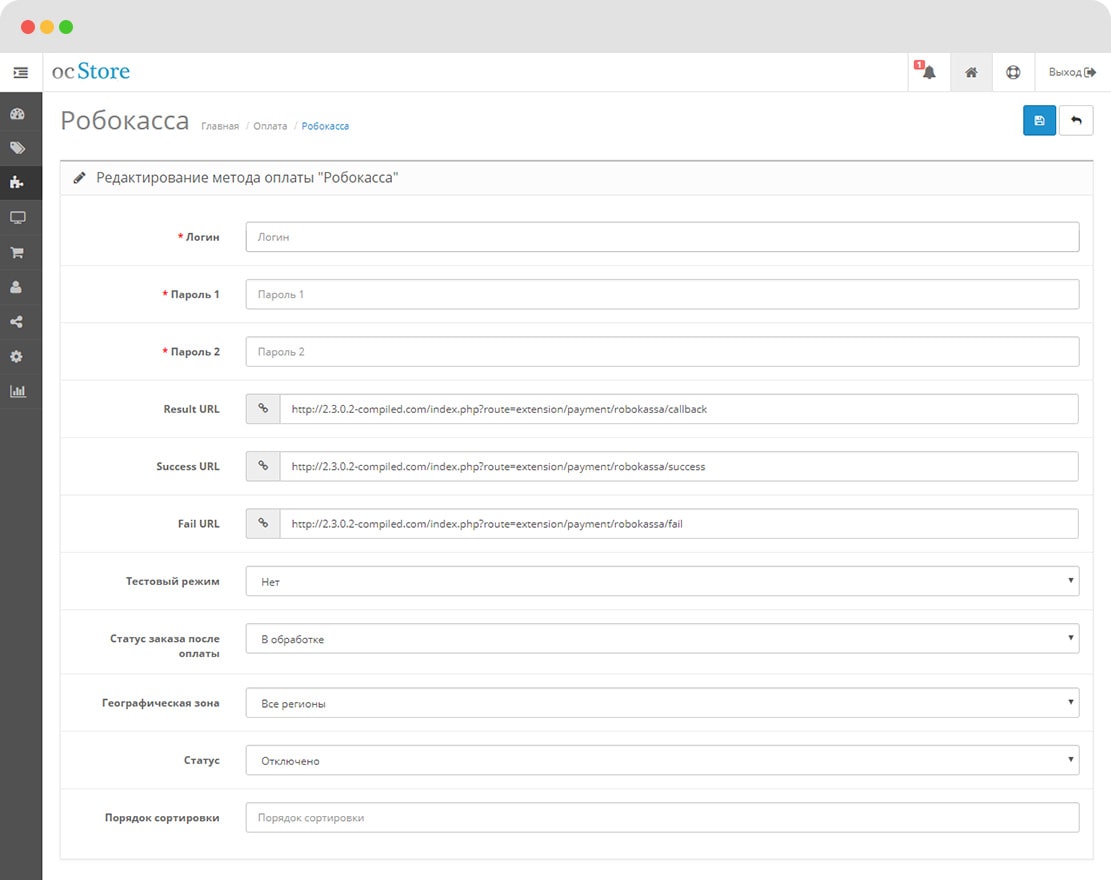The height and width of the screenshot is (880, 1111).
Task: Open System settings from sidebar gear icon
Action: coord(16,356)
